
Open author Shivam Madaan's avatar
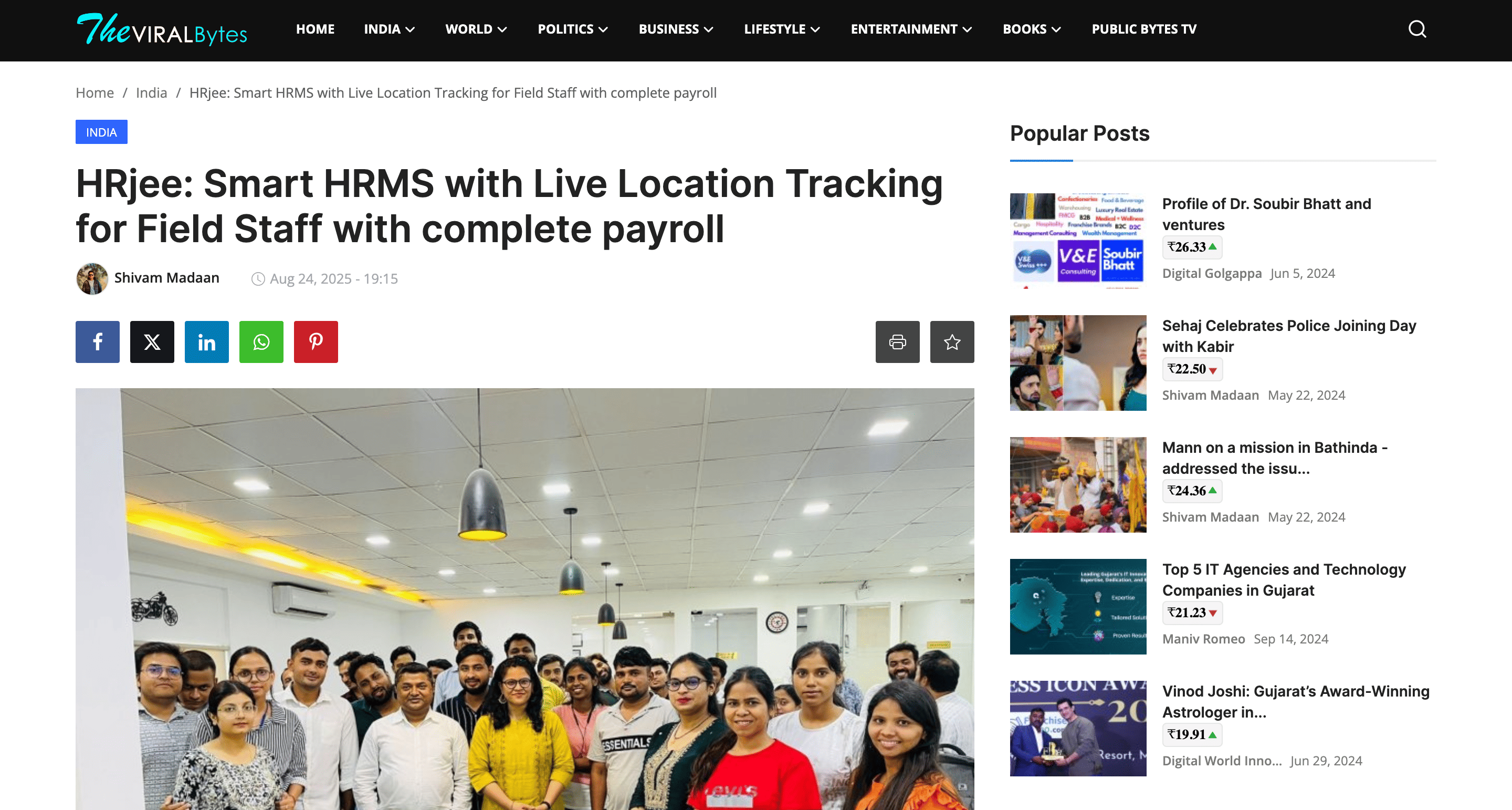(x=92, y=278)
